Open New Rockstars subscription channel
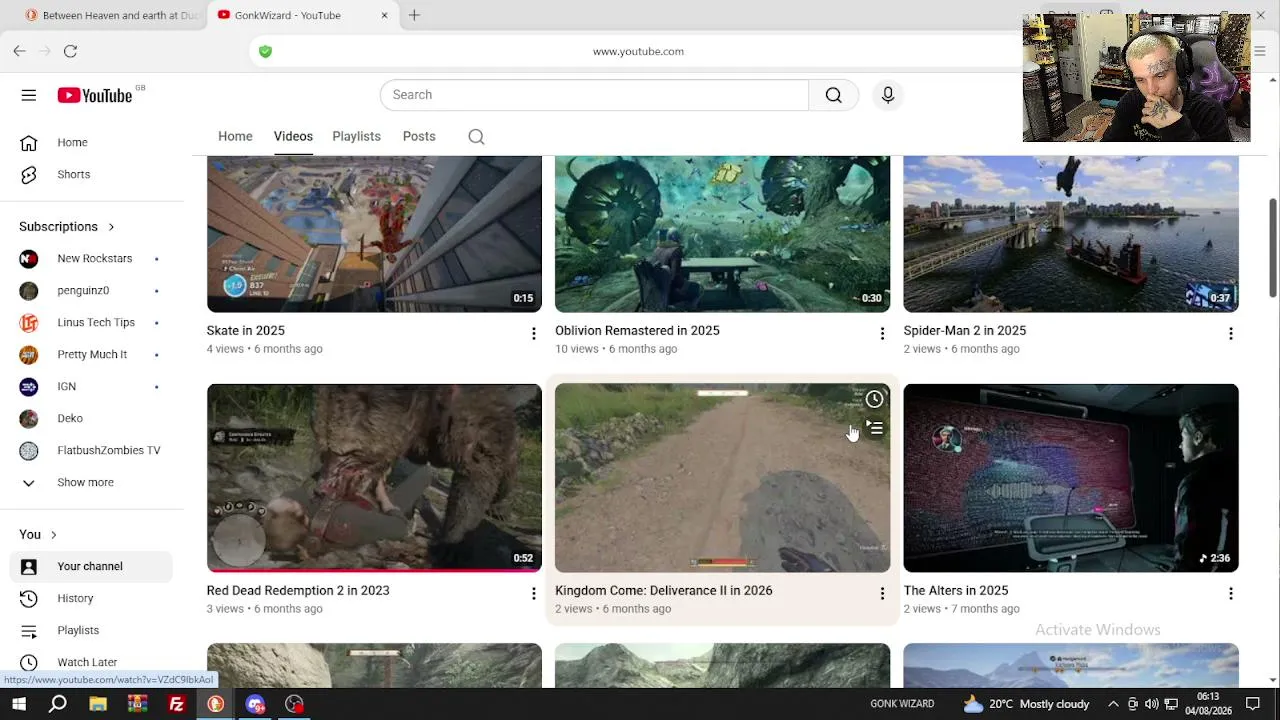Viewport: 1280px width, 720px height. (x=92, y=259)
